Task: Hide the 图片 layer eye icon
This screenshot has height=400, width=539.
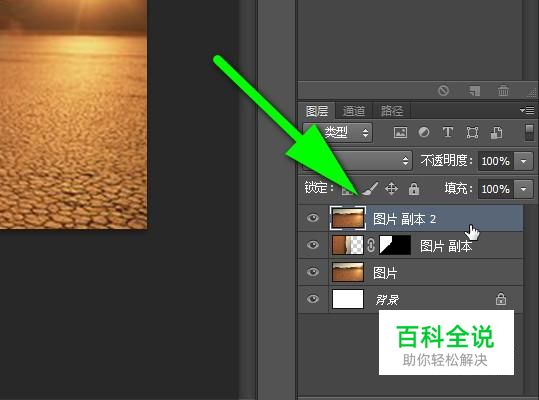Action: pos(313,272)
